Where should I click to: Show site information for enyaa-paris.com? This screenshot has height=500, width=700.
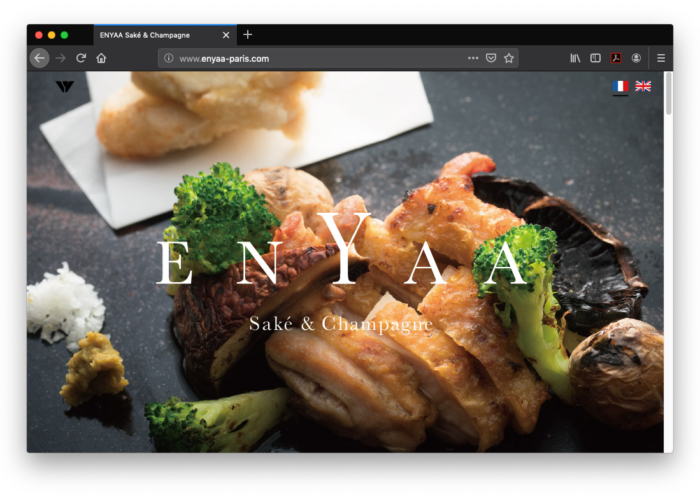coord(168,58)
